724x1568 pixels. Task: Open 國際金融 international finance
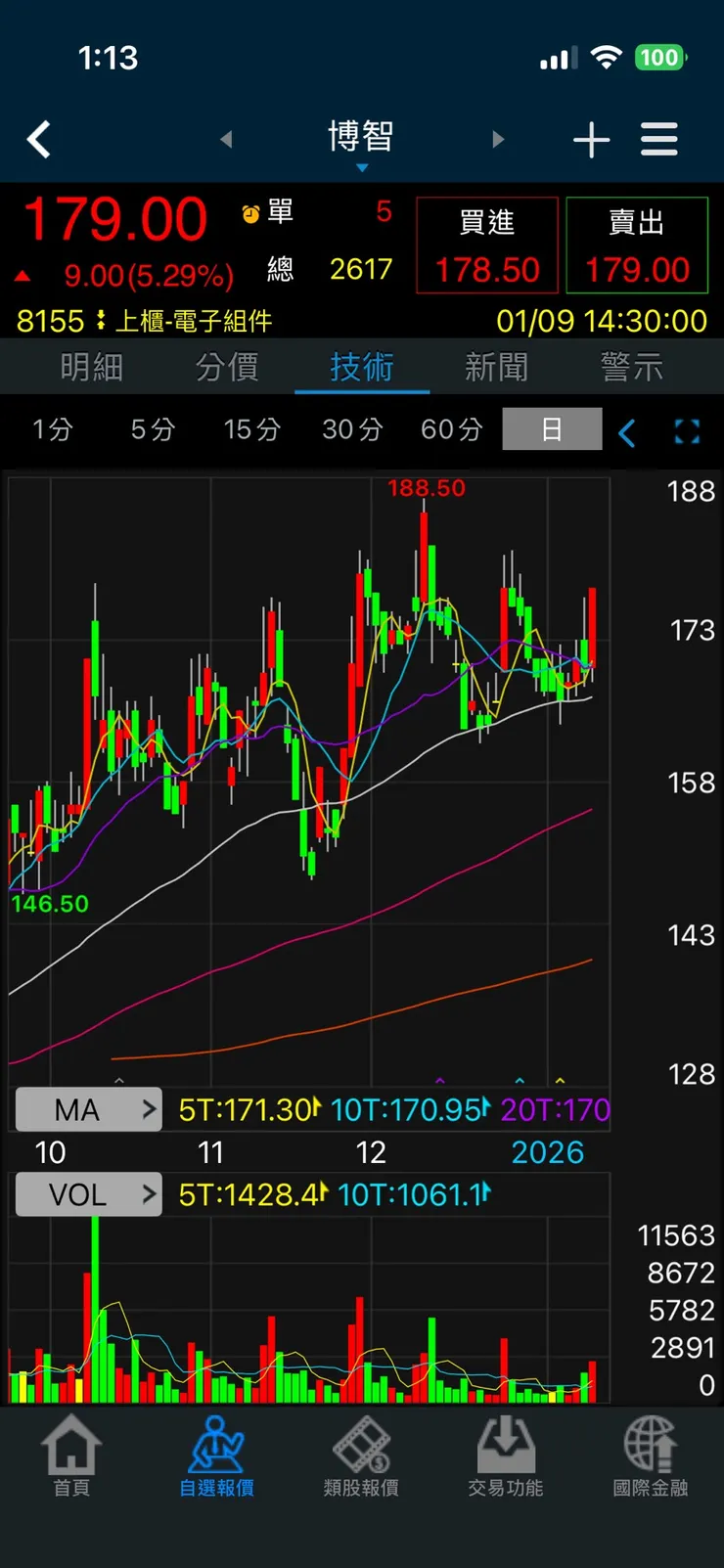click(x=651, y=1456)
